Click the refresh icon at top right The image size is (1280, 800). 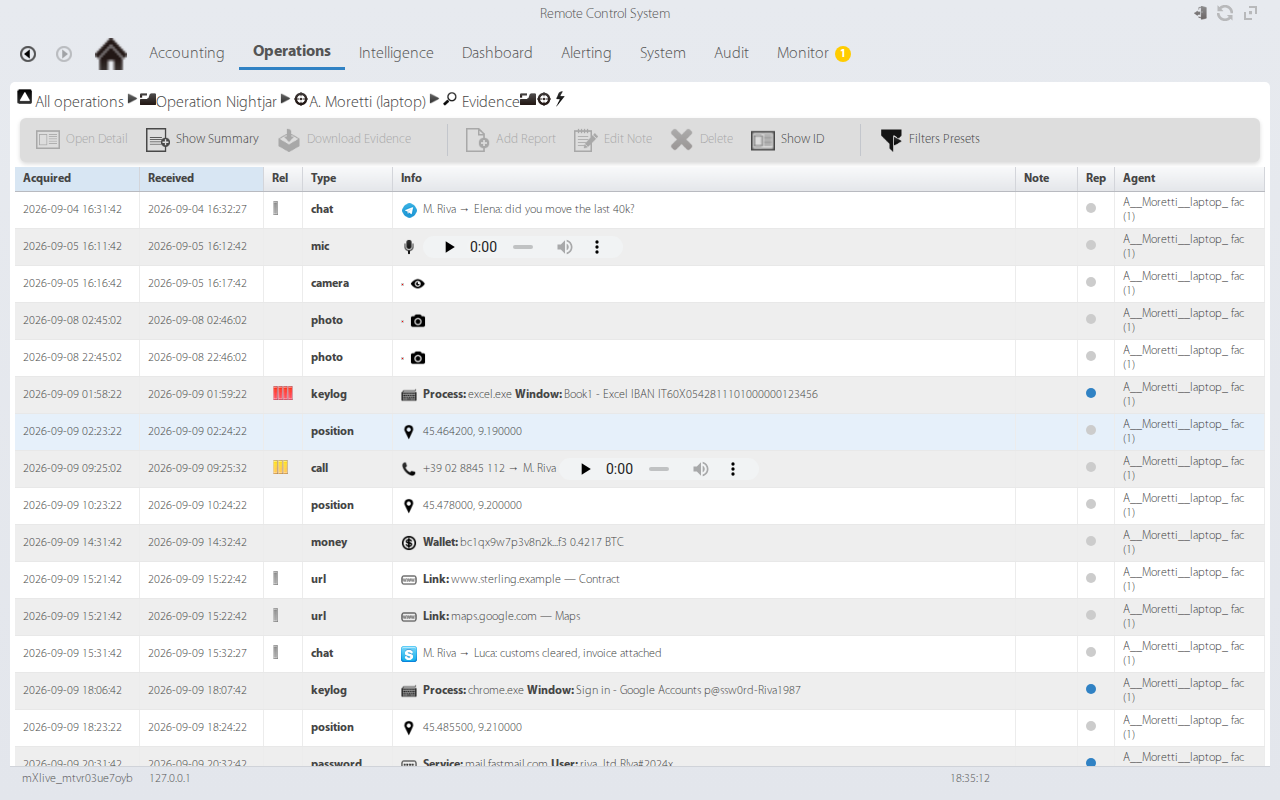point(1225,13)
